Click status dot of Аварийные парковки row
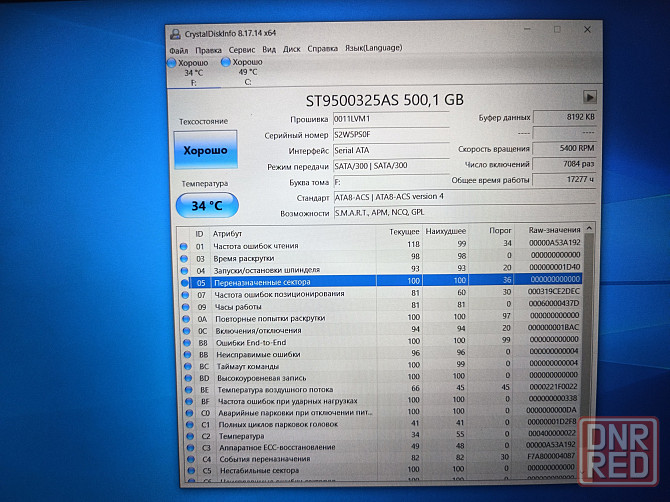Image resolution: width=670 pixels, height=502 pixels. (x=189, y=413)
